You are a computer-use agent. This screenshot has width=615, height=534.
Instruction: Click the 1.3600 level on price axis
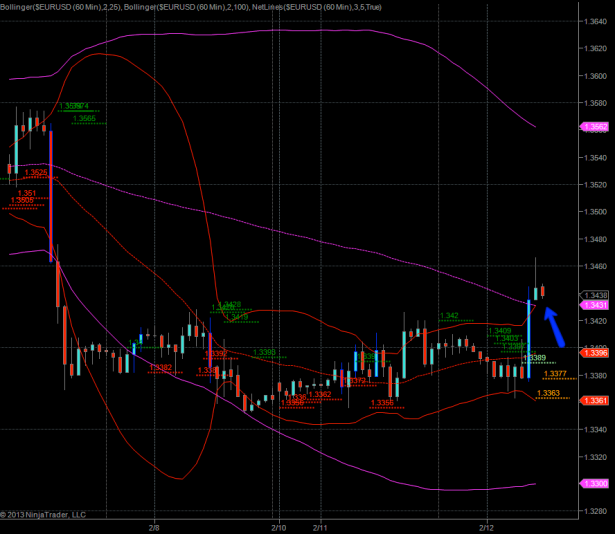(x=596, y=76)
